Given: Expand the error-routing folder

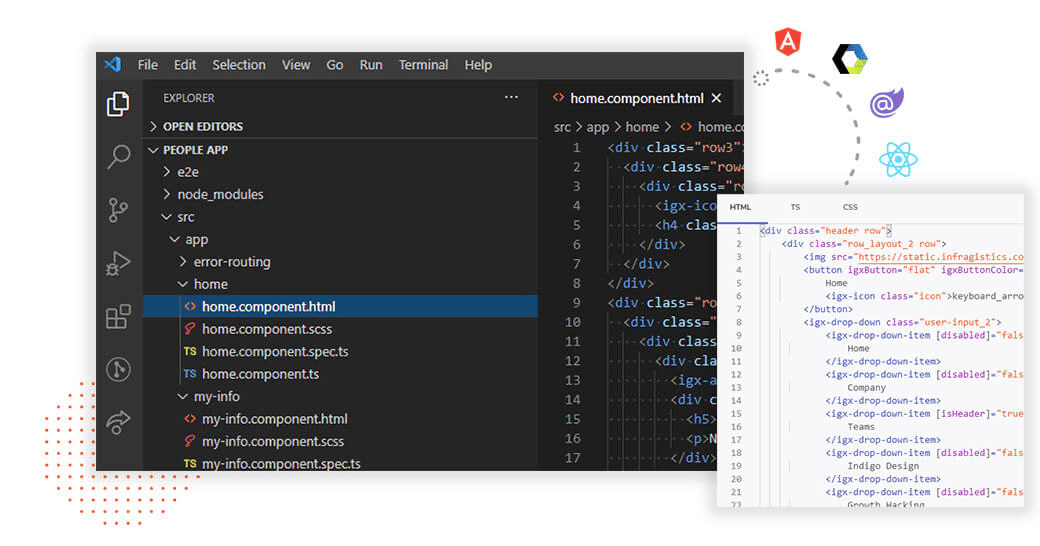Looking at the screenshot, I should point(183,261).
